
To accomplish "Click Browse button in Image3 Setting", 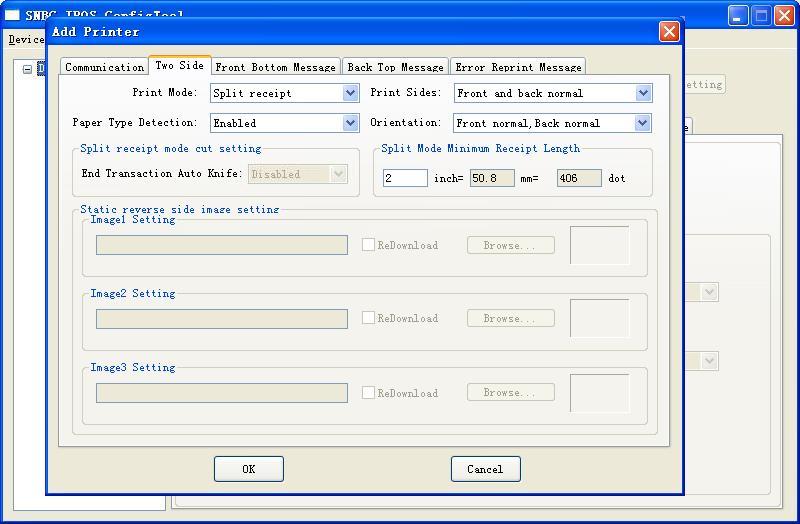I will tap(511, 392).
